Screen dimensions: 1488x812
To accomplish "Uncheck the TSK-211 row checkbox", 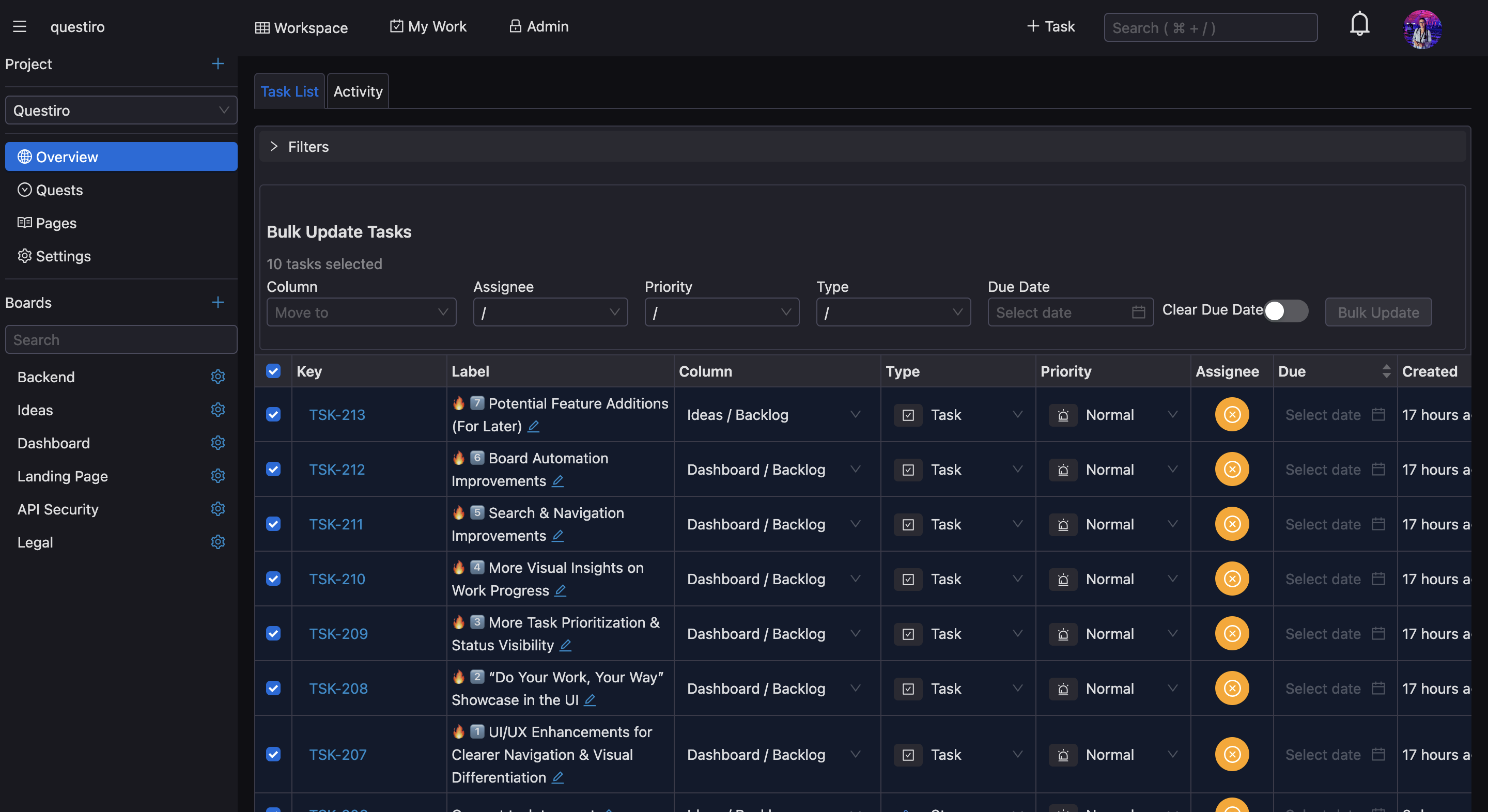I will coord(273,524).
